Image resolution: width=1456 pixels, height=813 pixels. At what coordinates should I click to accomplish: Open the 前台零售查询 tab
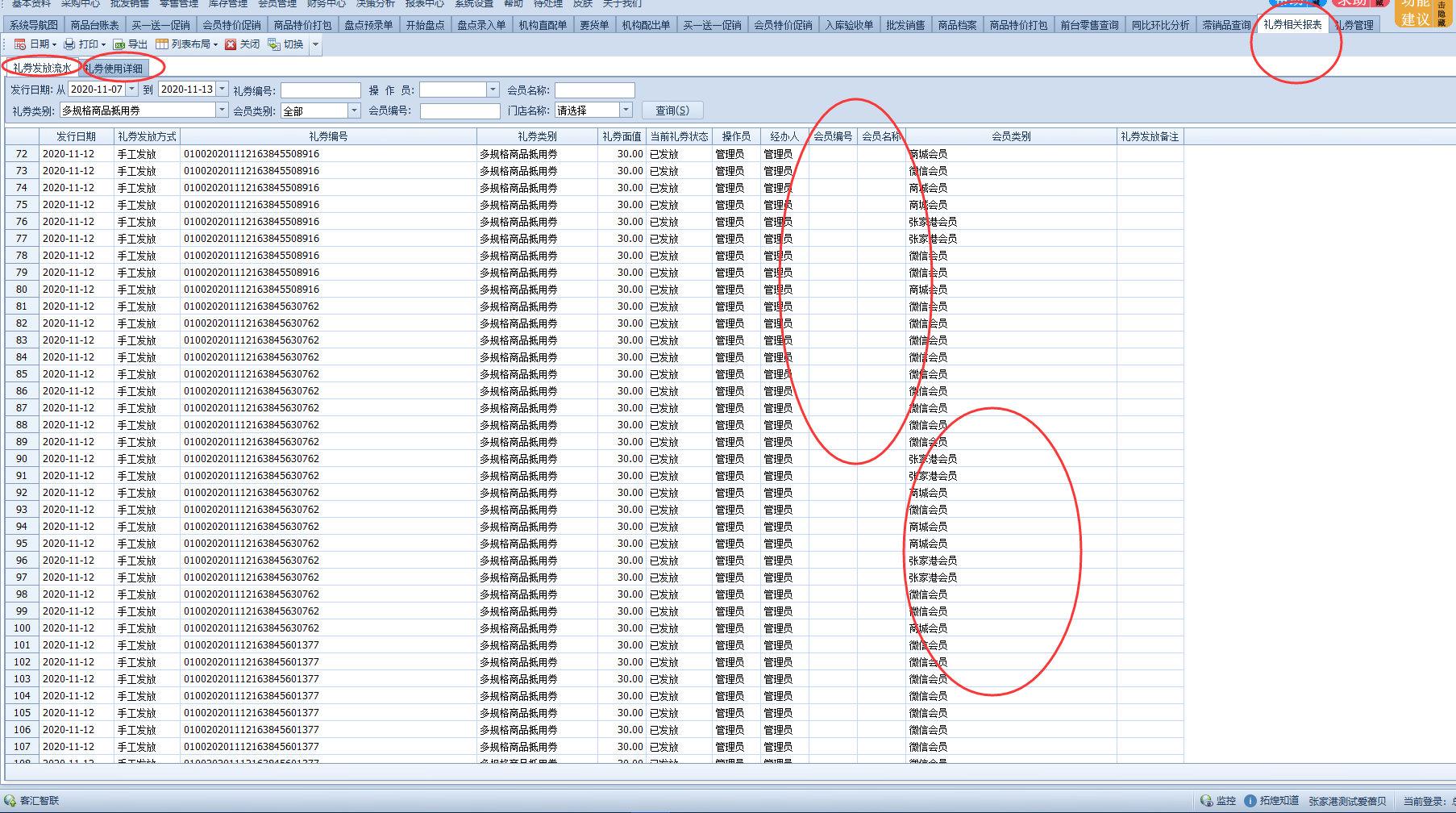[x=1089, y=25]
